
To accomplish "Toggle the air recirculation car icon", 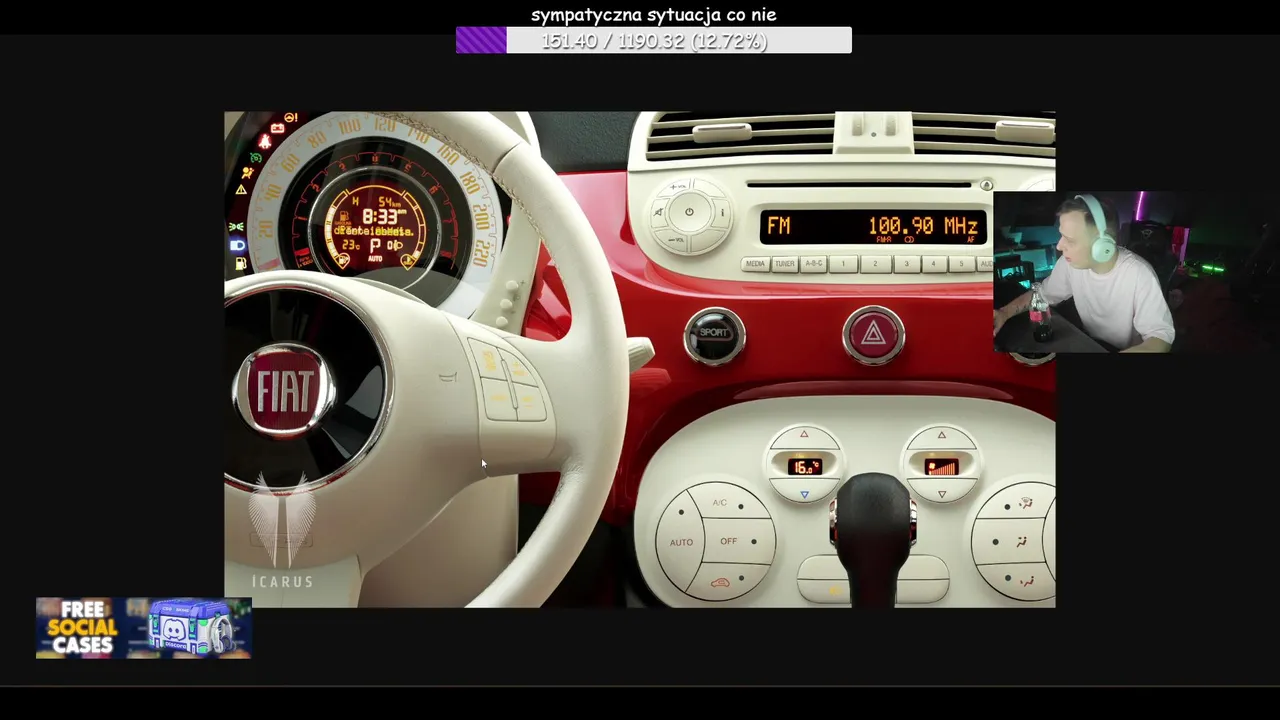I will 720,582.
